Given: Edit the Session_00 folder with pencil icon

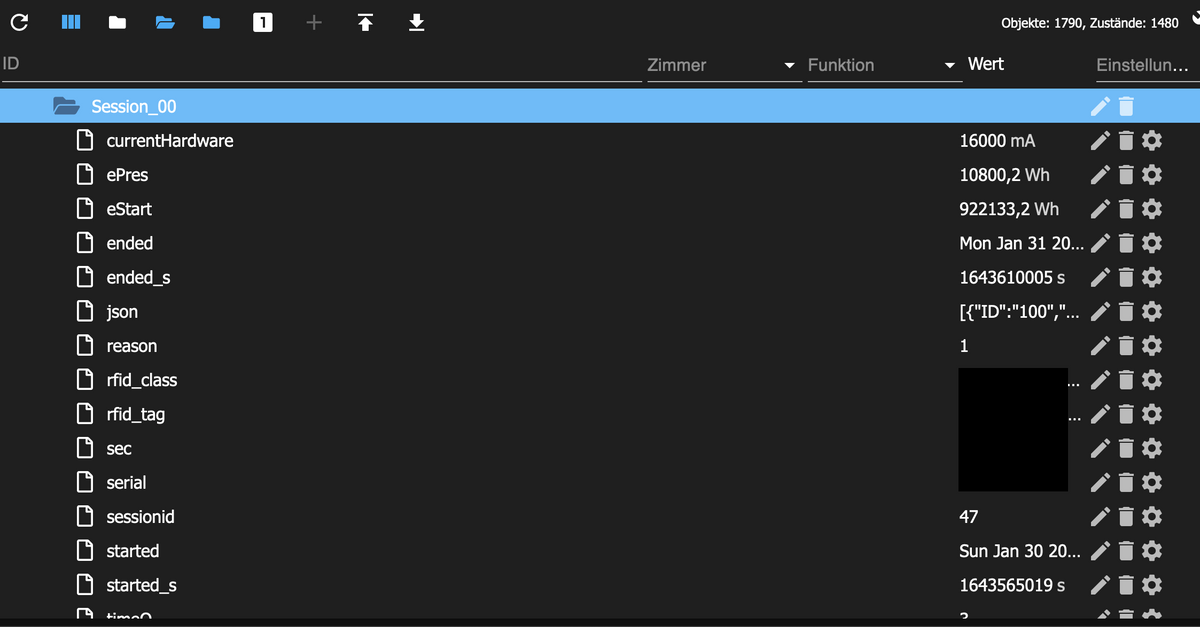Looking at the screenshot, I should pos(1100,106).
